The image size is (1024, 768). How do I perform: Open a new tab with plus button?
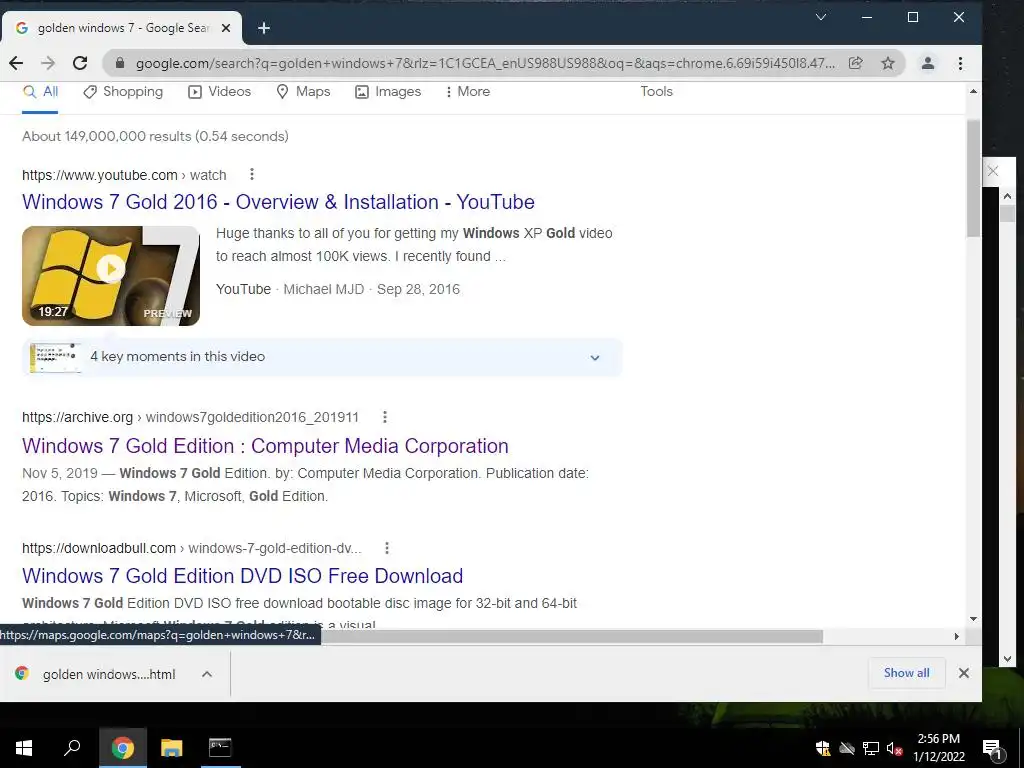264,28
